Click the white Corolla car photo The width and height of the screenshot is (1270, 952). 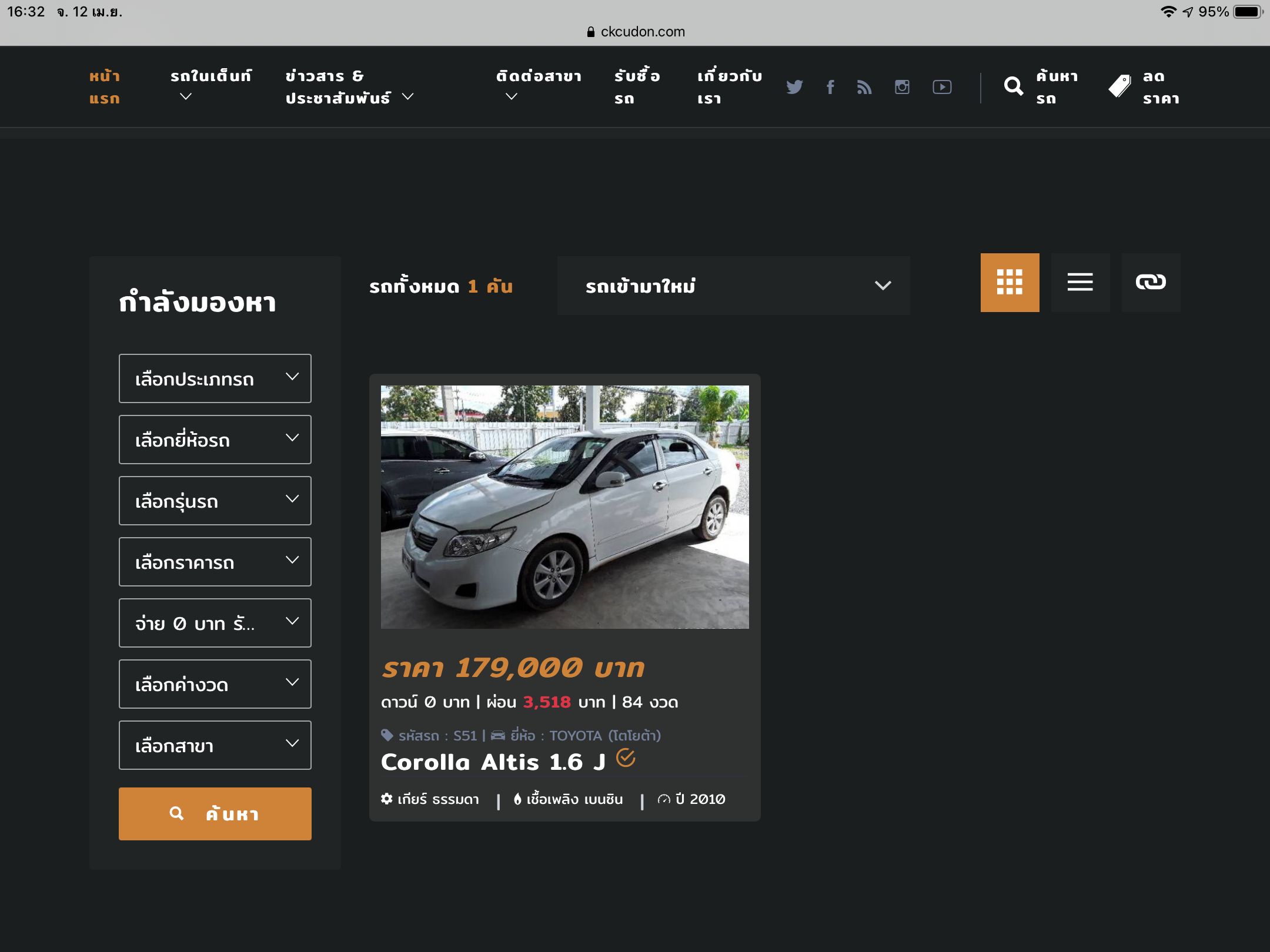(564, 507)
